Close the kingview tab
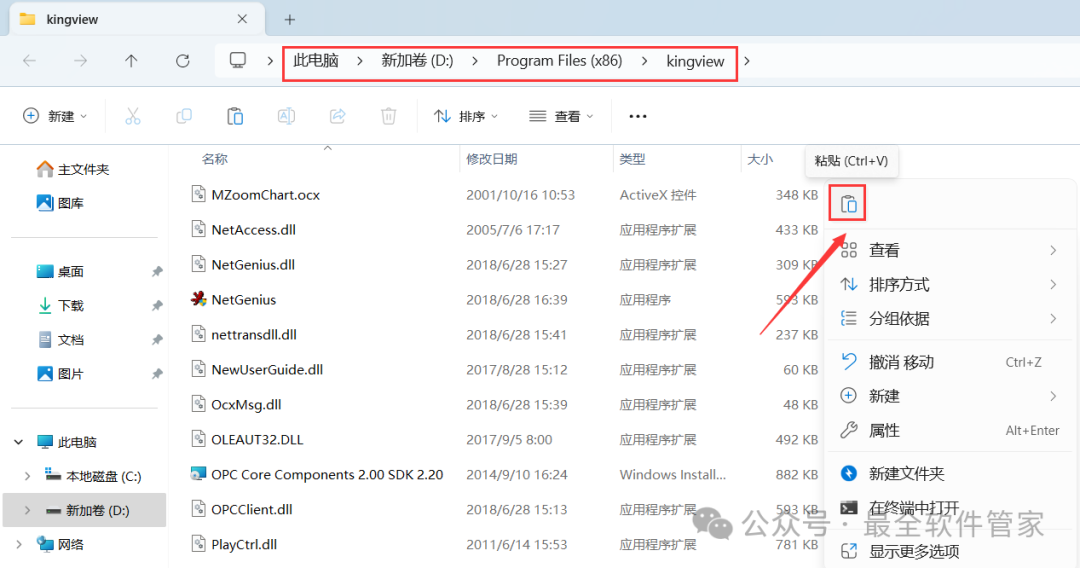This screenshot has width=1080, height=568. click(x=242, y=19)
